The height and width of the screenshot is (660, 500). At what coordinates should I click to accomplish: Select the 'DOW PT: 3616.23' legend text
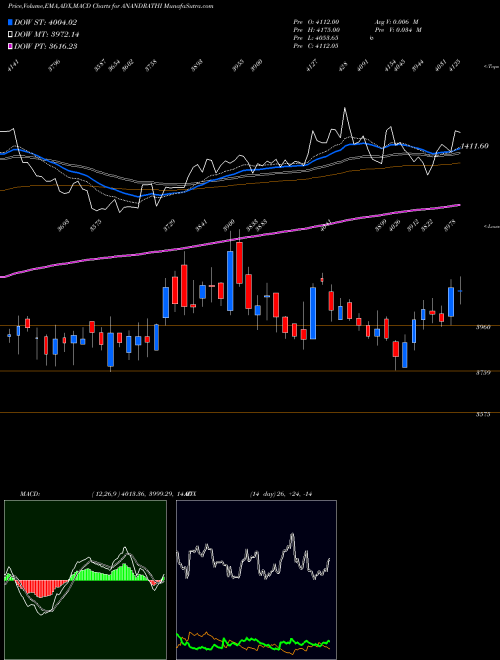coord(45,46)
